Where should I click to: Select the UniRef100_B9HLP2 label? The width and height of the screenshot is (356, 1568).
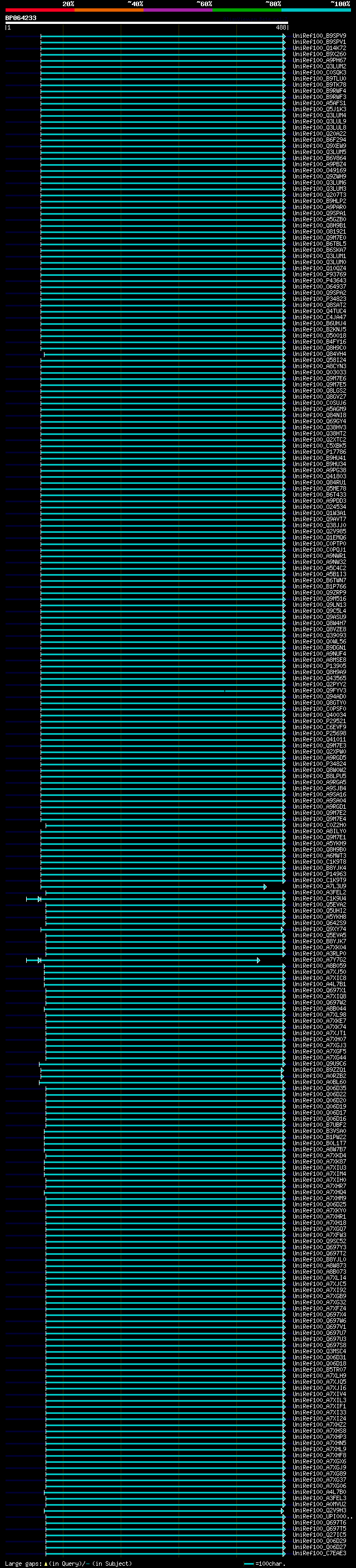tap(319, 201)
